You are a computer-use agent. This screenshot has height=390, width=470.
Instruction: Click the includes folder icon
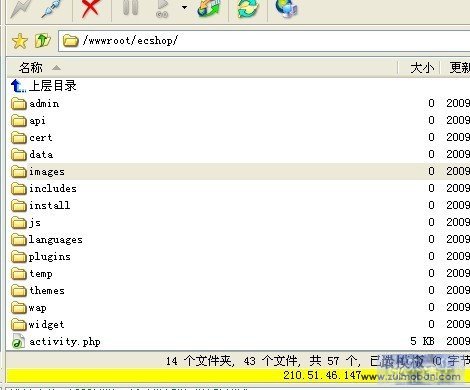point(19,189)
